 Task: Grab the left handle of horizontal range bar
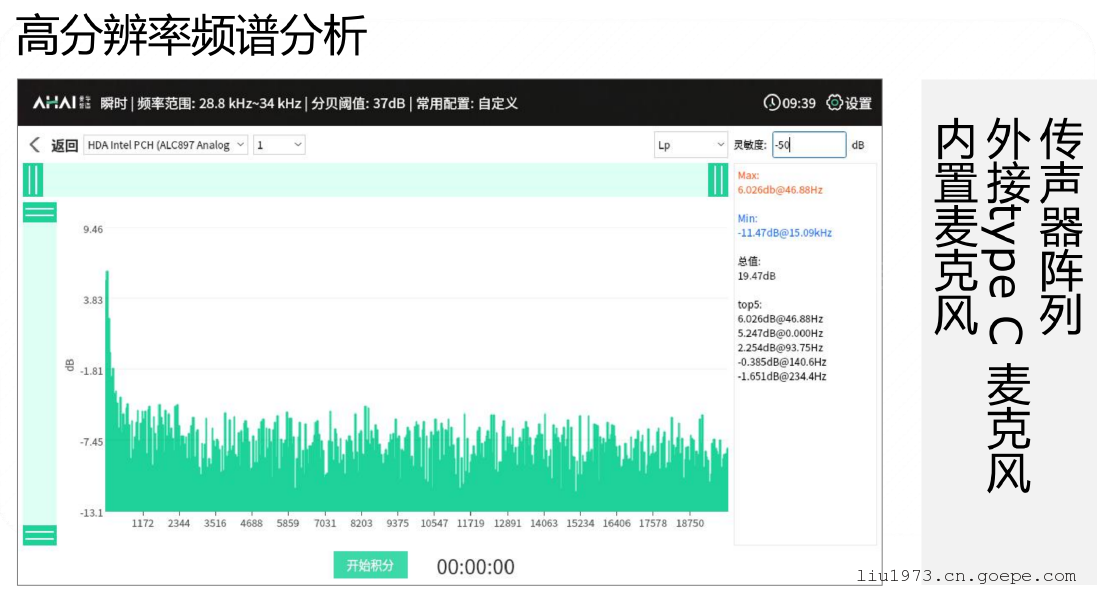(33, 180)
